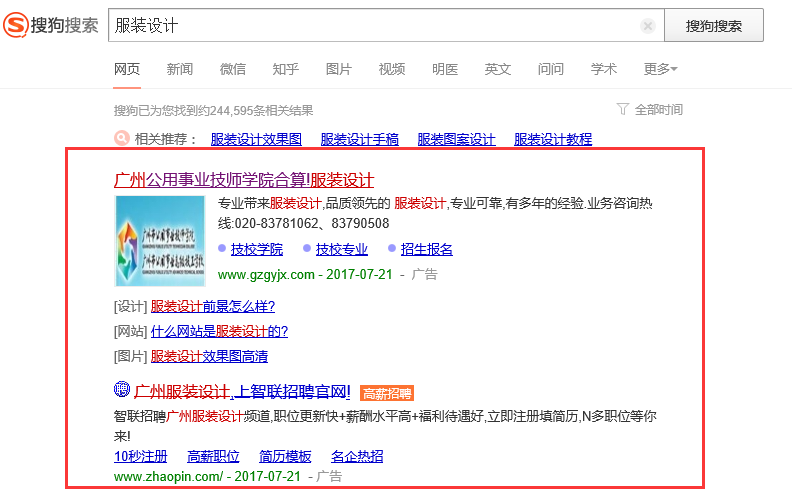Switch to the 学术 tab
This screenshot has width=792, height=495.
[604, 69]
